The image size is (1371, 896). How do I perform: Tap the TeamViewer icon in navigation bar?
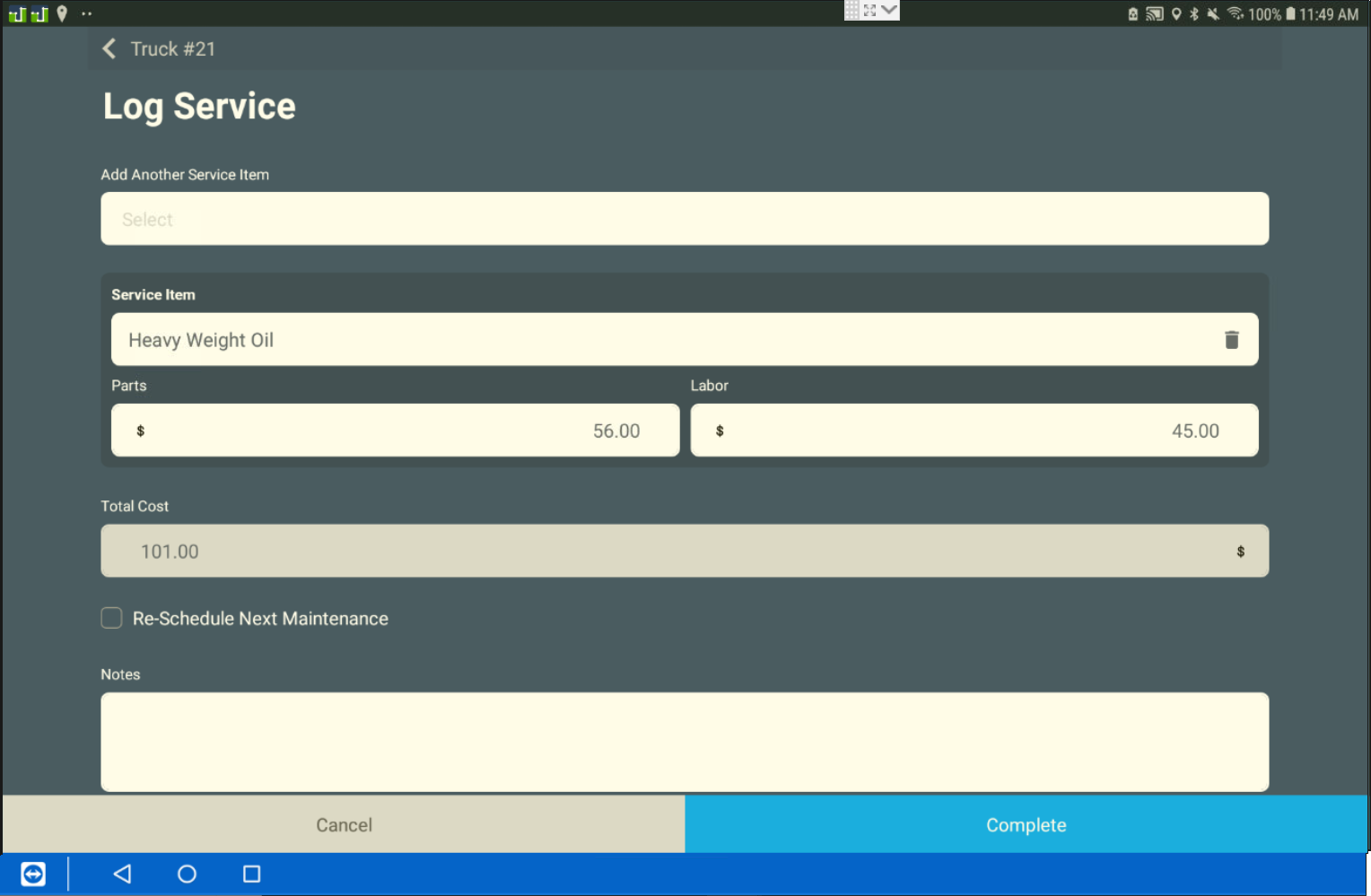click(33, 874)
